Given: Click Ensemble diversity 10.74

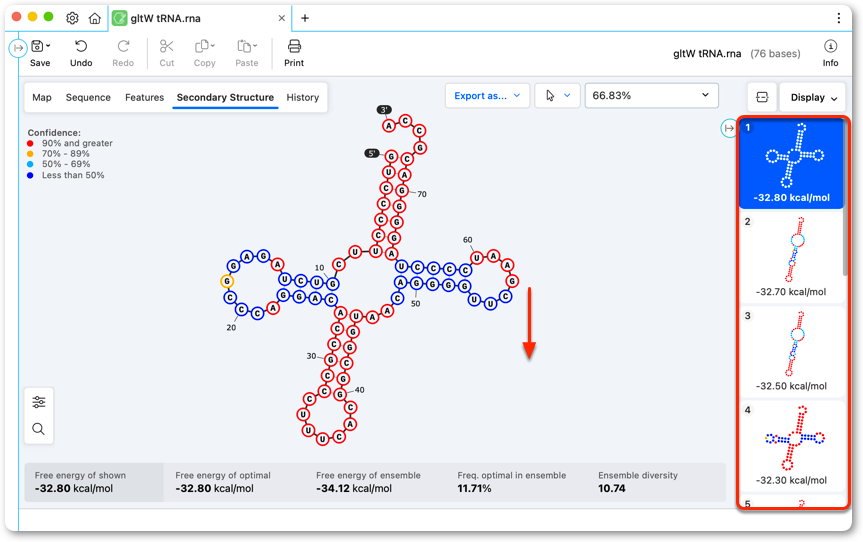Looking at the screenshot, I should 611,489.
